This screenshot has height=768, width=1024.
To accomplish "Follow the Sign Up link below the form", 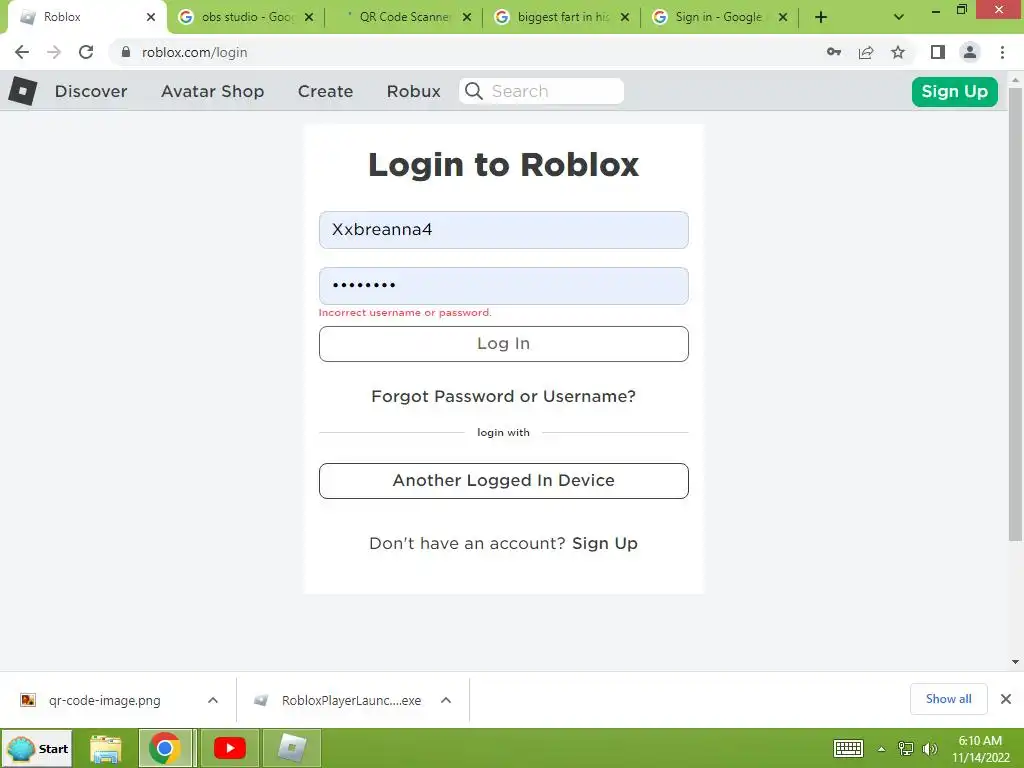I will (x=605, y=543).
